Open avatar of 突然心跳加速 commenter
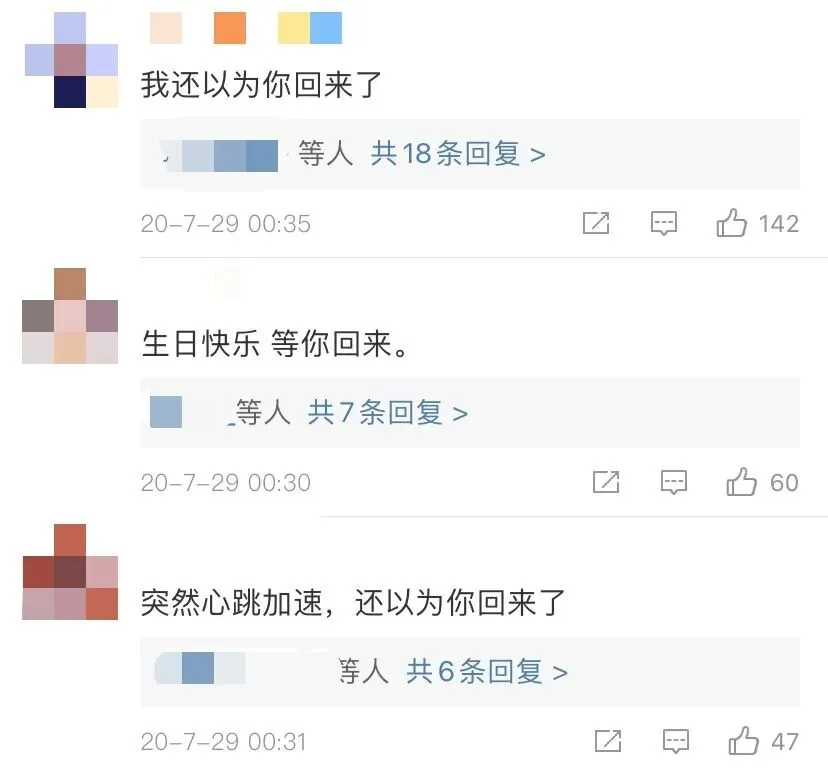The width and height of the screenshot is (828, 770). [x=70, y=572]
